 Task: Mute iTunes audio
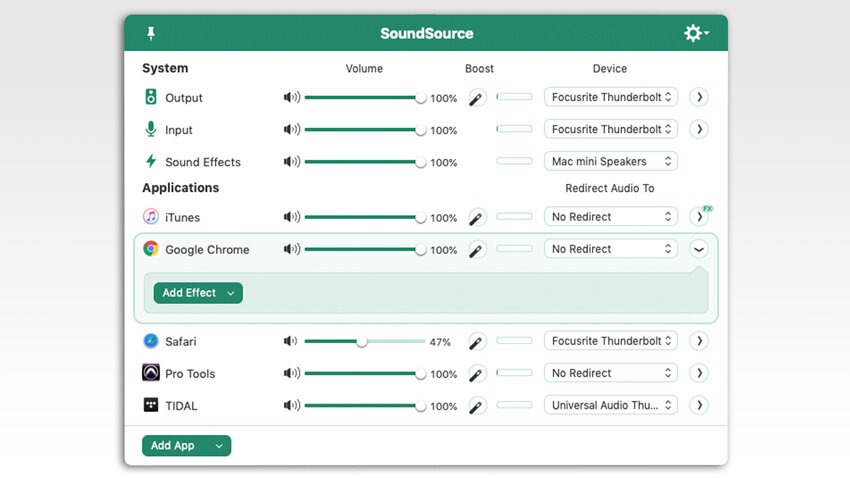292,217
